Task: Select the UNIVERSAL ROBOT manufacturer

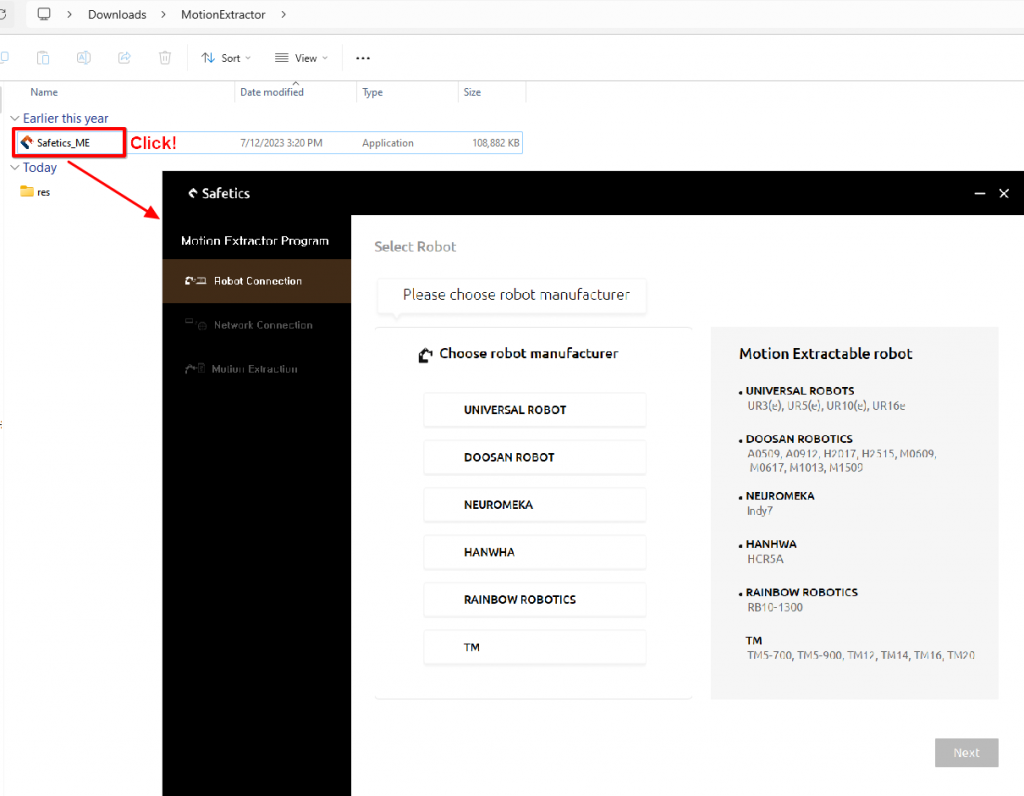Action: click(534, 409)
